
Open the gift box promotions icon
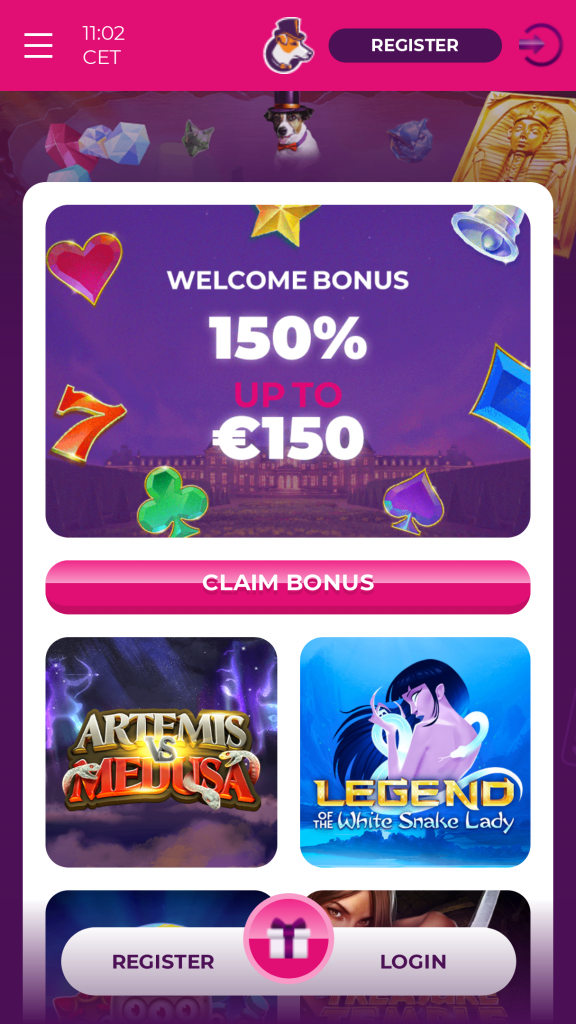(289, 938)
